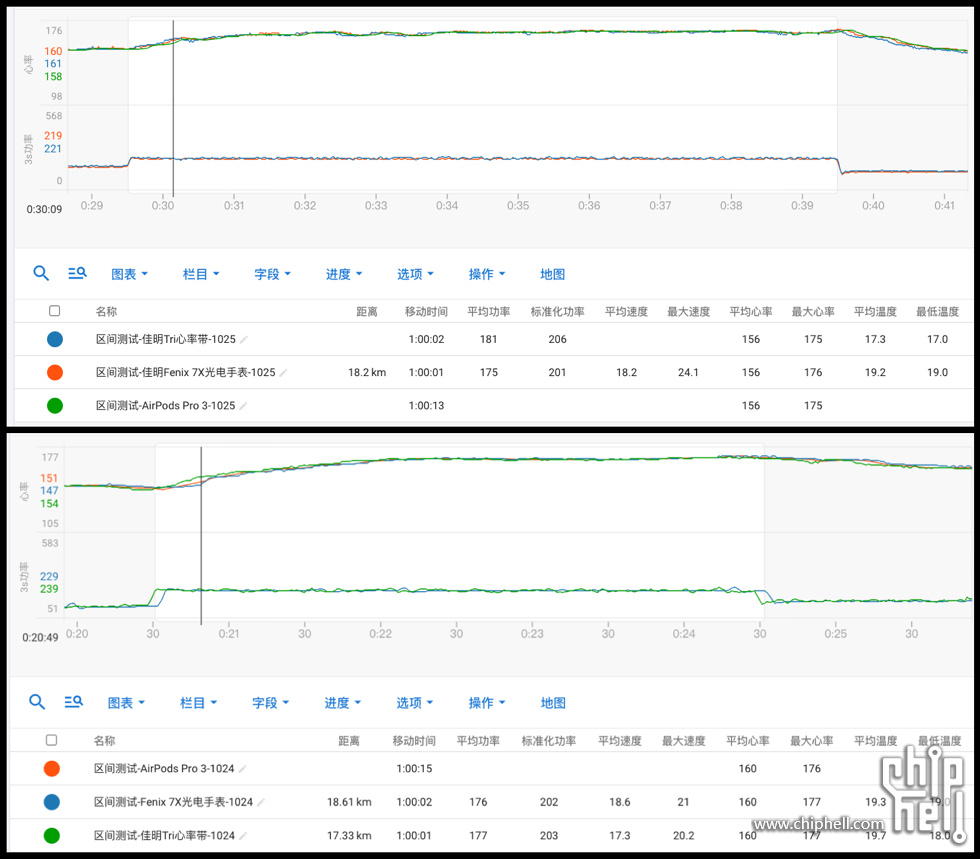Select row name 区间测试-佳明Fenix 7X光电手表-1025
The image size is (980, 859).
[x=186, y=372]
